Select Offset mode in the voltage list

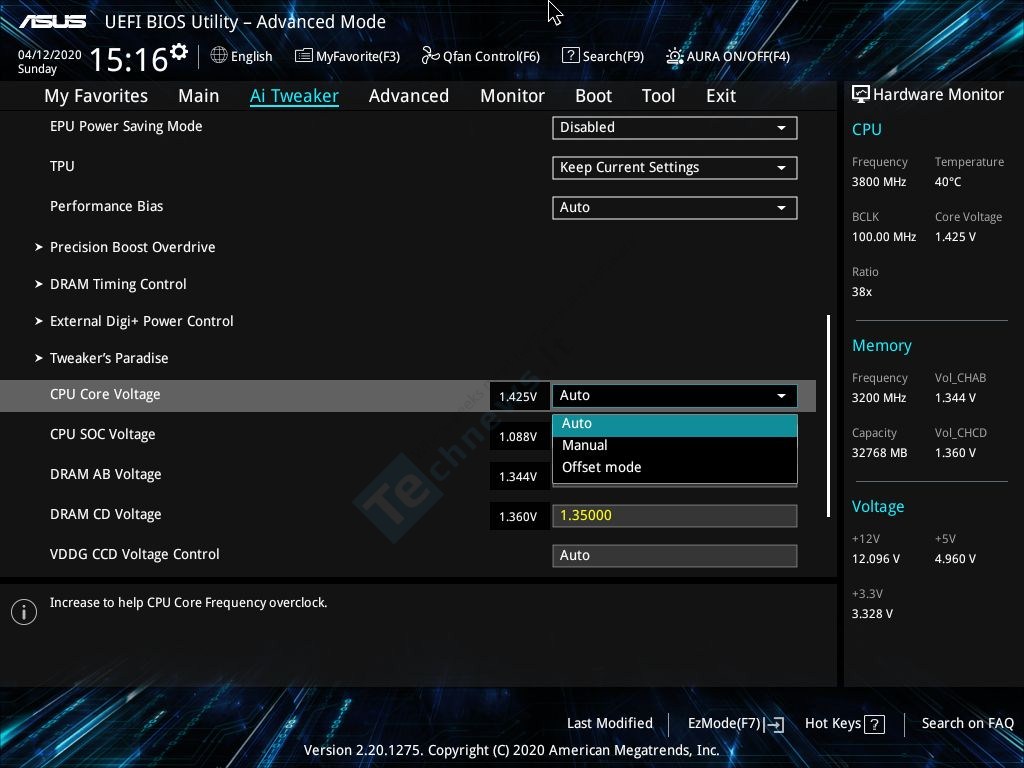tap(675, 468)
